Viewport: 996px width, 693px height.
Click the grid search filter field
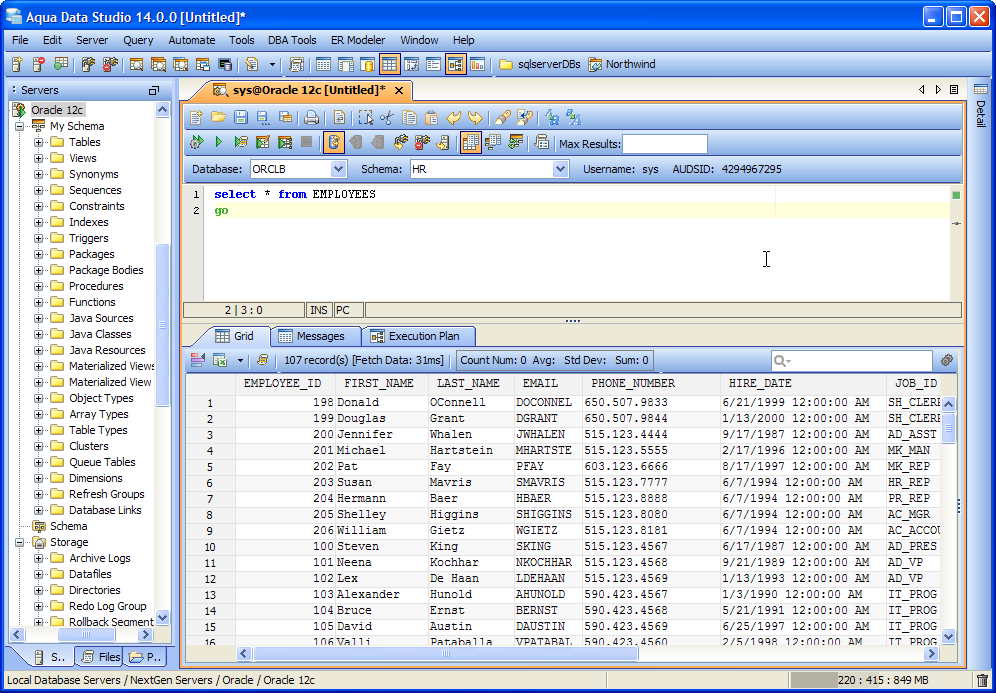coord(851,361)
